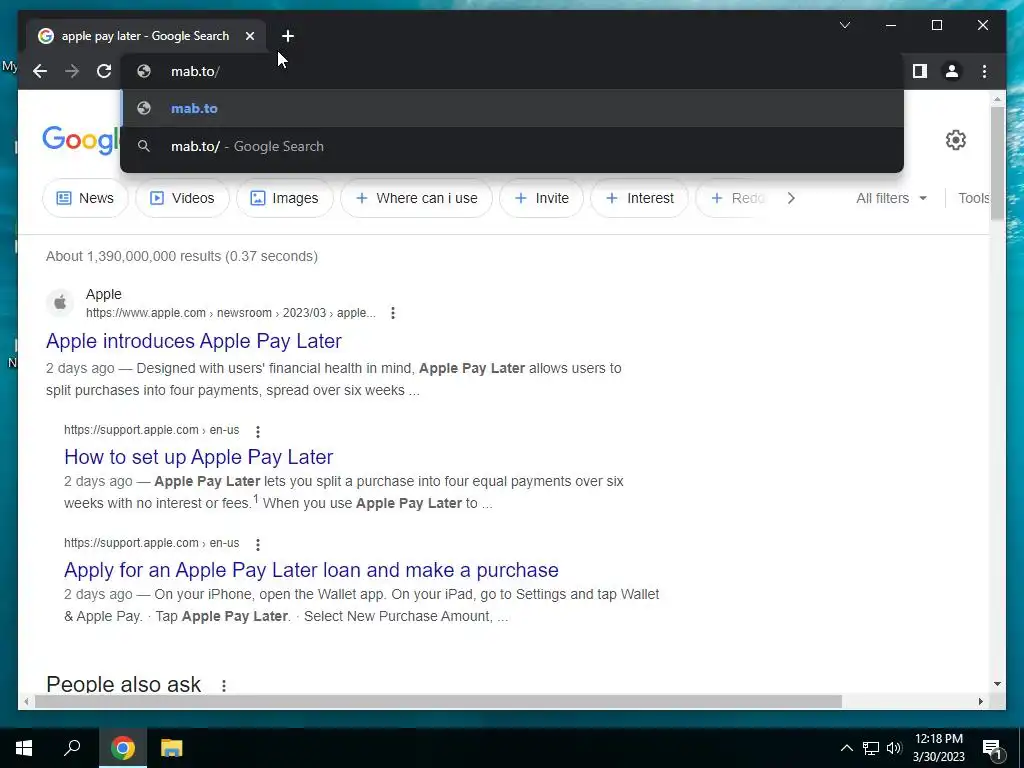The height and width of the screenshot is (768, 1024).
Task: Click 'About 1,390,000,000 results' text
Action: tap(182, 256)
